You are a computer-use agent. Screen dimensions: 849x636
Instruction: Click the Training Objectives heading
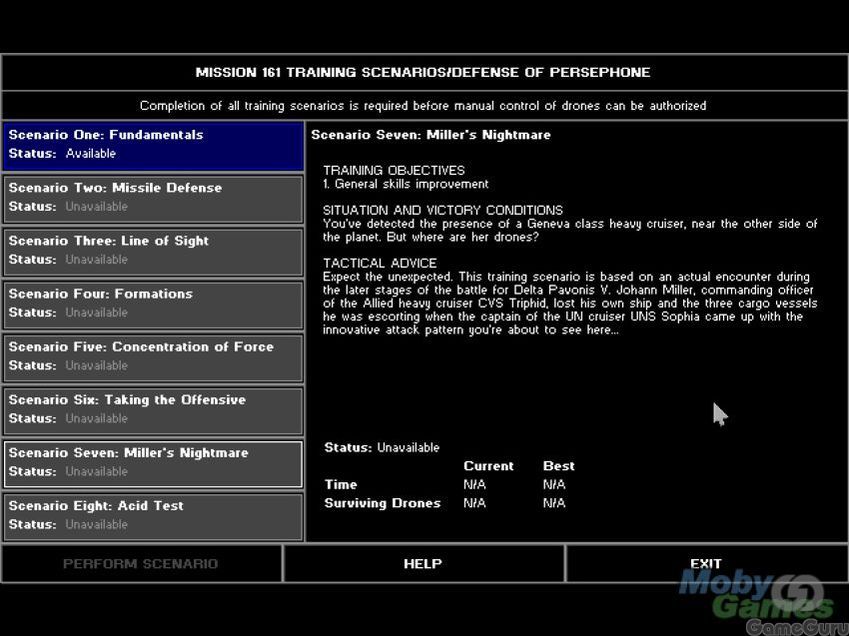coord(394,170)
